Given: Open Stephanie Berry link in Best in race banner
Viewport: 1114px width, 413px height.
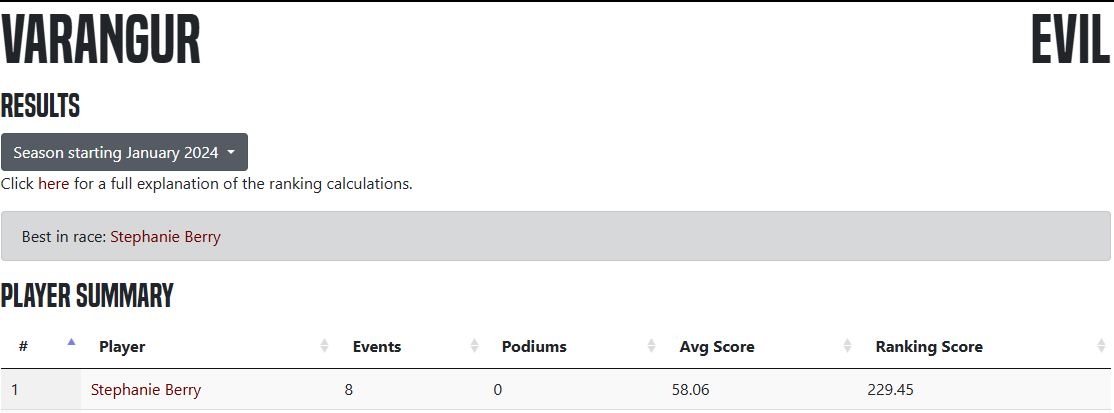Looking at the screenshot, I should 165,237.
